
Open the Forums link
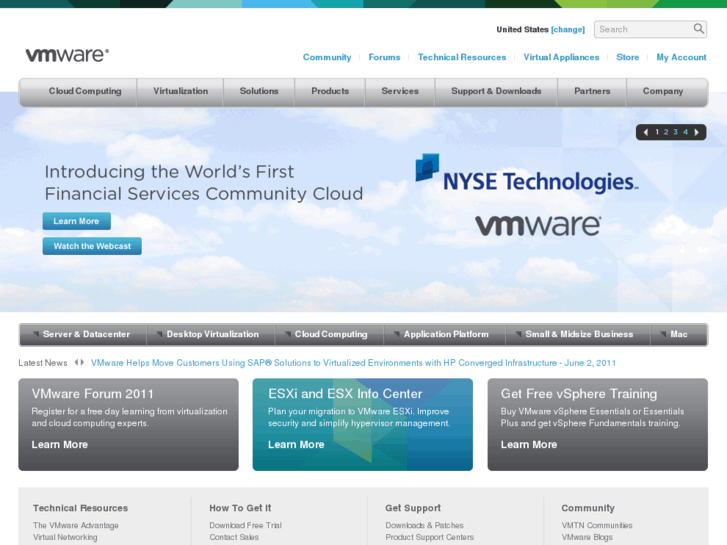tap(384, 57)
